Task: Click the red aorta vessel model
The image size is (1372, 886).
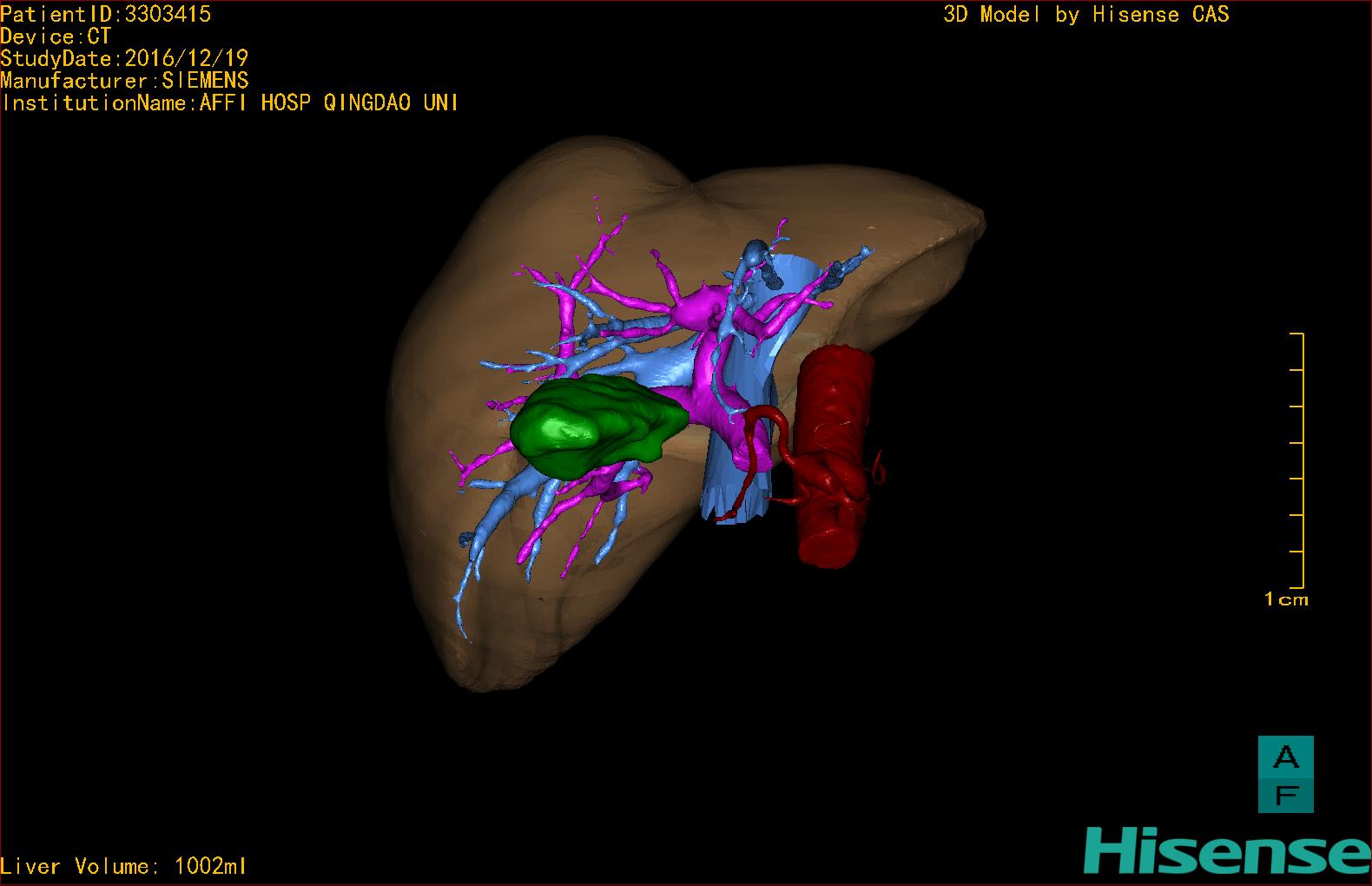Action: (x=832, y=456)
